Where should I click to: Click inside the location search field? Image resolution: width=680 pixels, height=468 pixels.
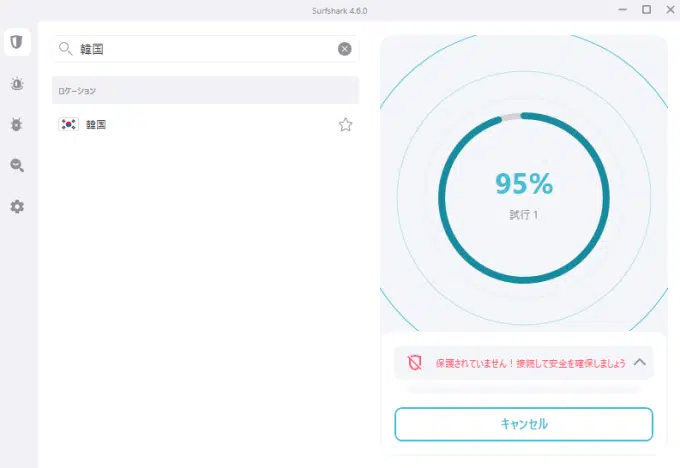(x=205, y=49)
